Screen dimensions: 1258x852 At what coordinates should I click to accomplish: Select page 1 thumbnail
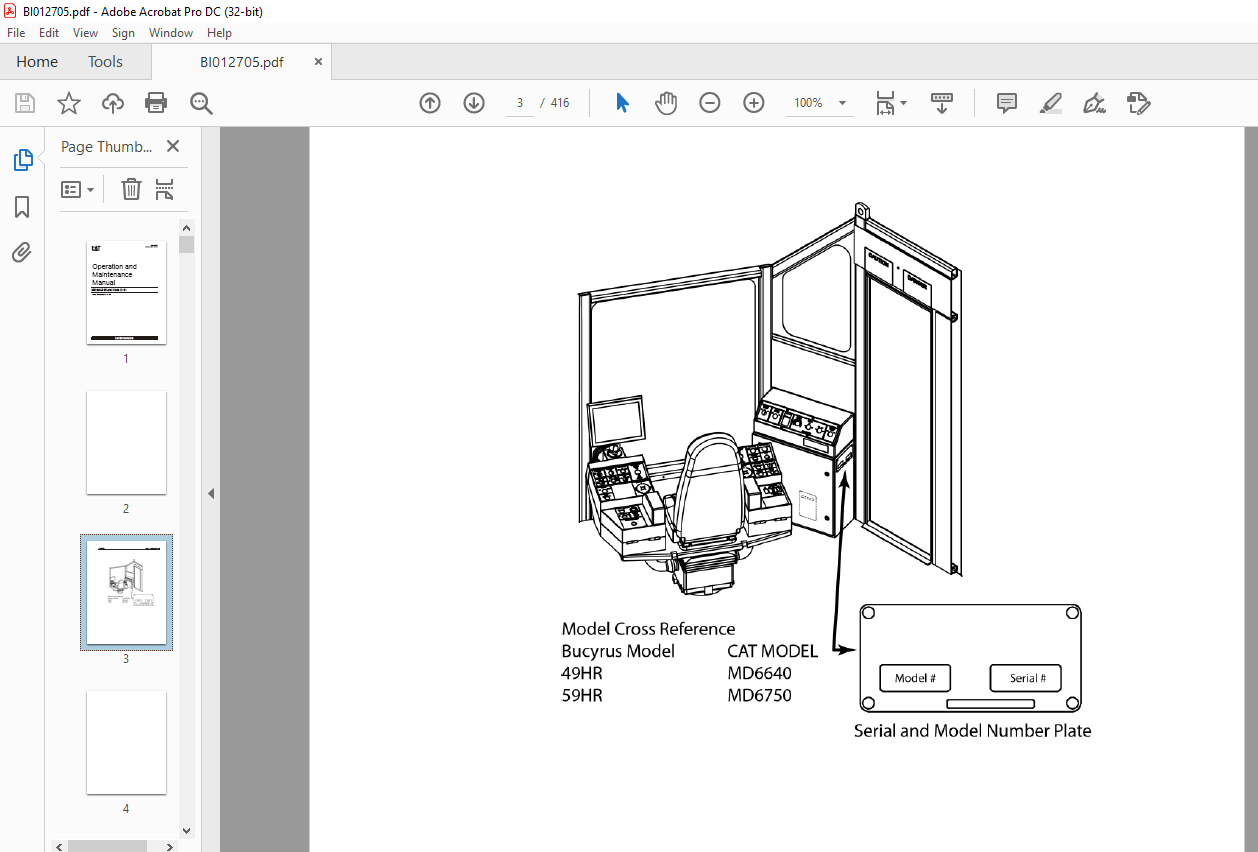[x=126, y=293]
